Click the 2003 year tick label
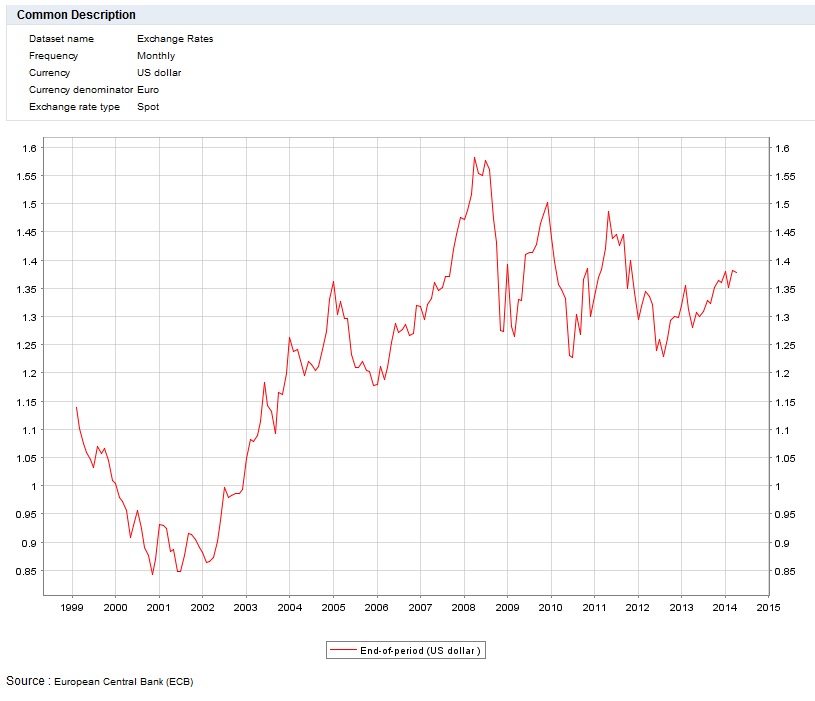 coord(246,607)
